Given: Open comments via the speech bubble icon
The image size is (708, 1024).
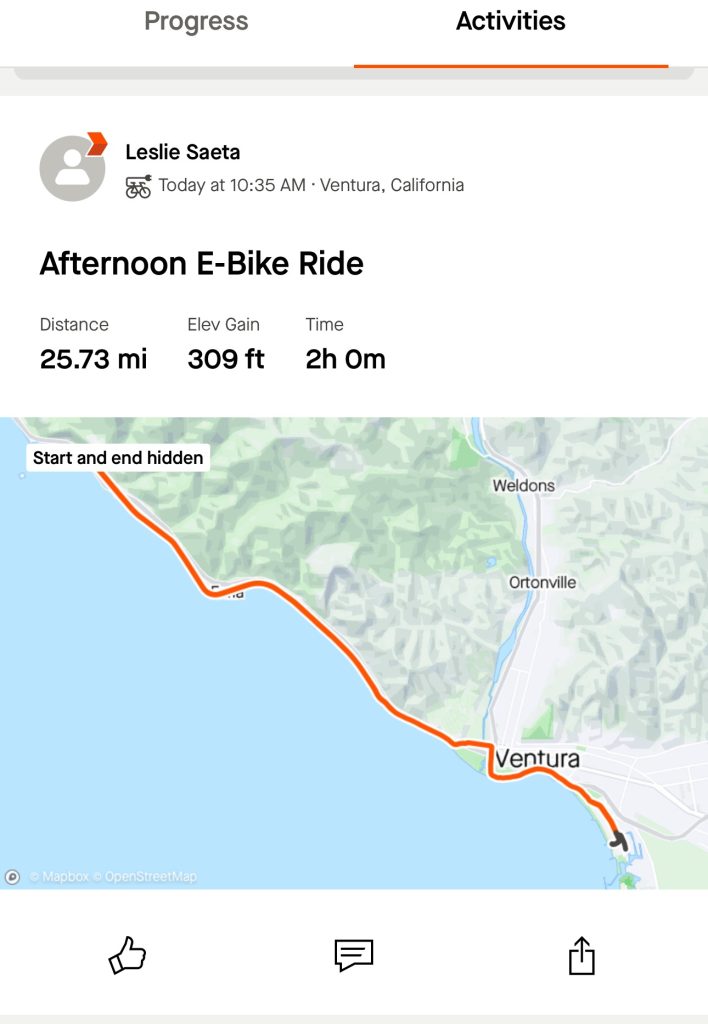Looking at the screenshot, I should [353, 955].
